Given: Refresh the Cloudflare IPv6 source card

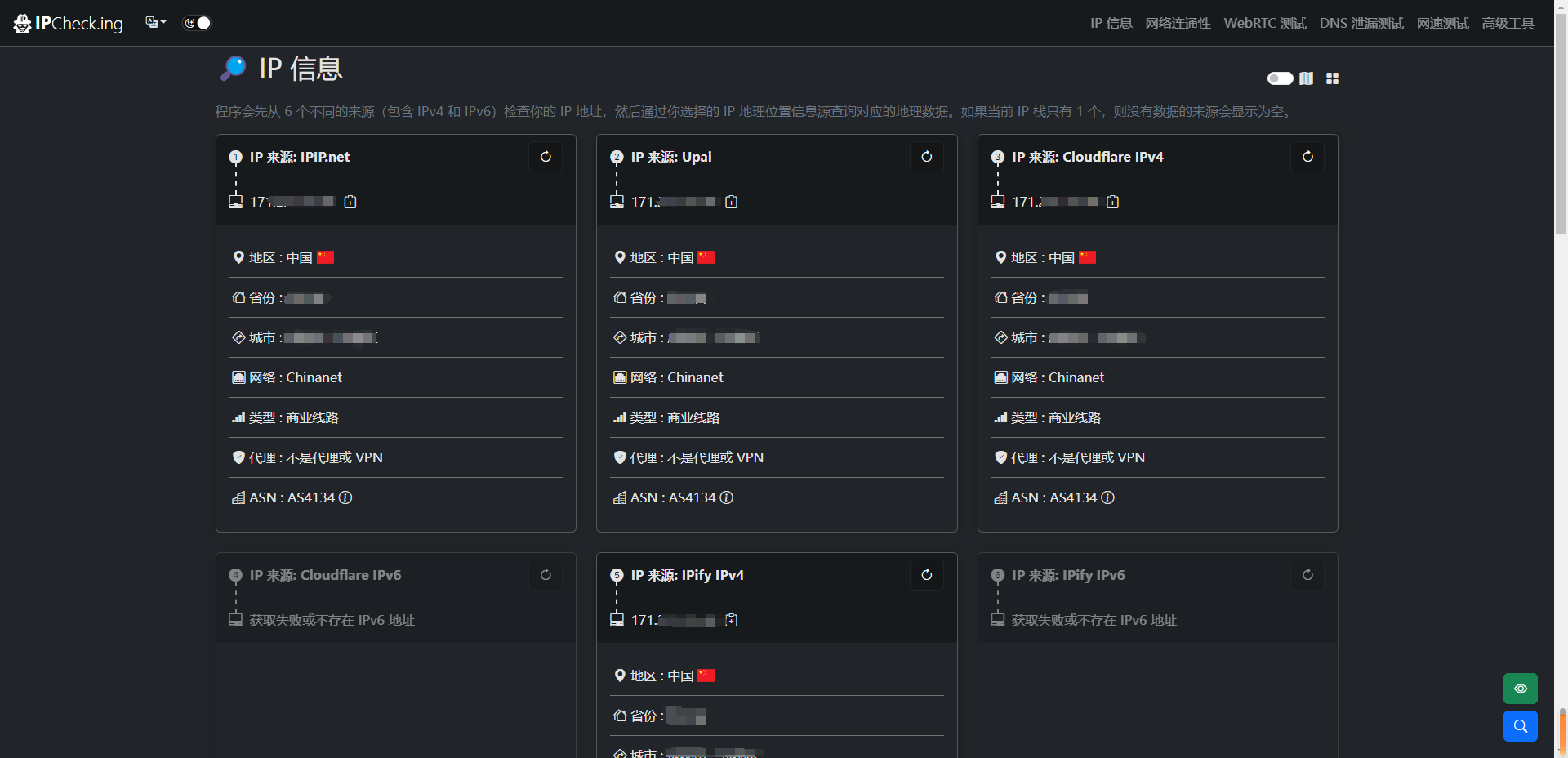Looking at the screenshot, I should pyautogui.click(x=546, y=575).
